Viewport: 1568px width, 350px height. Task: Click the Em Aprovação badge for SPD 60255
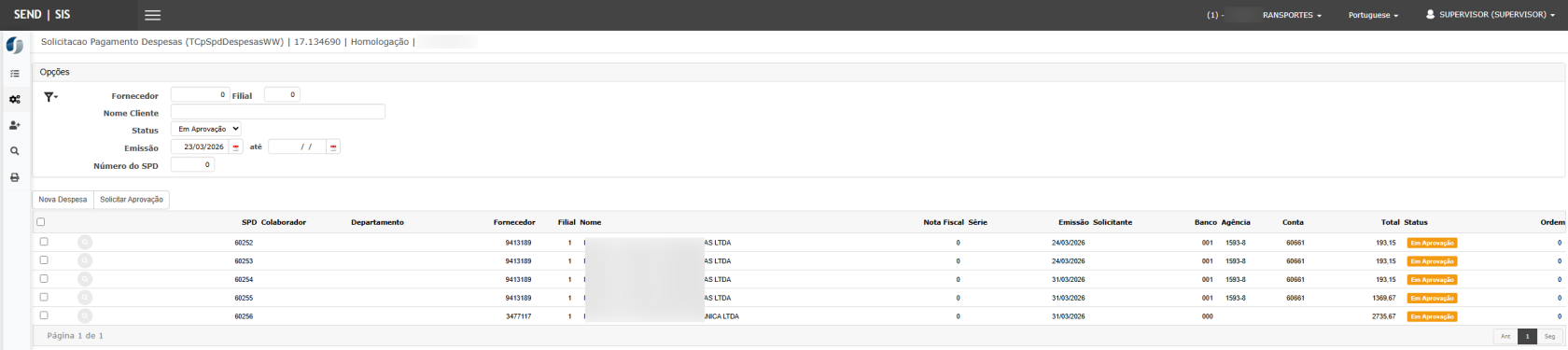click(x=1432, y=299)
